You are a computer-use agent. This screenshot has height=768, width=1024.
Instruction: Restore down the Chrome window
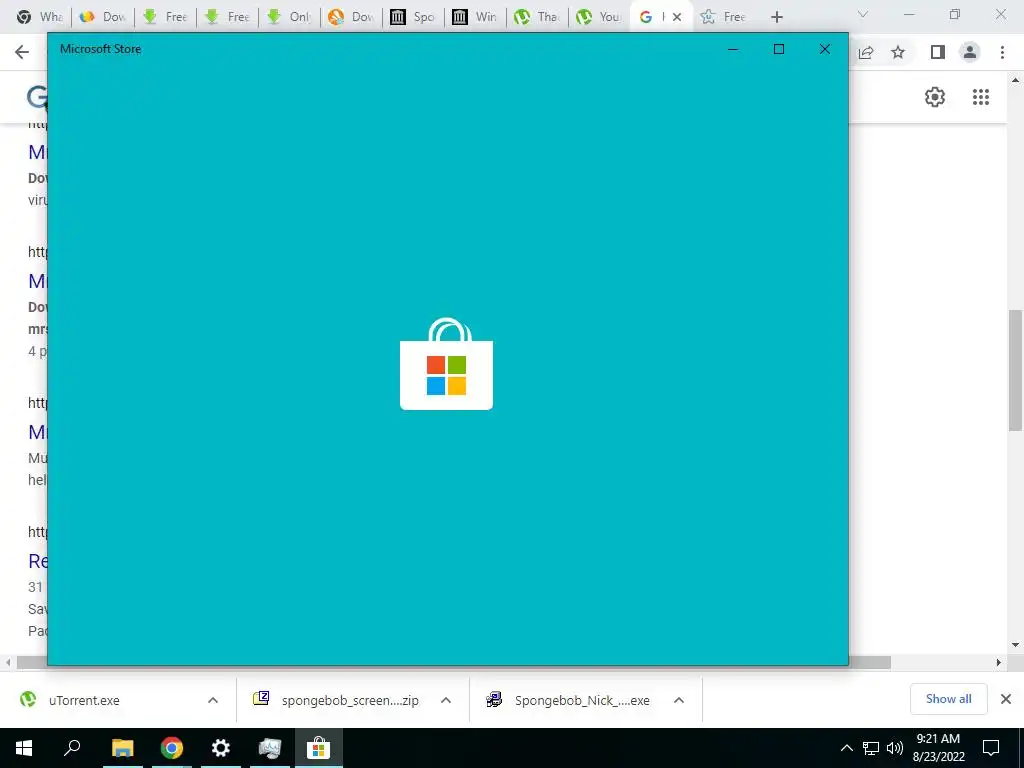pyautogui.click(x=955, y=14)
